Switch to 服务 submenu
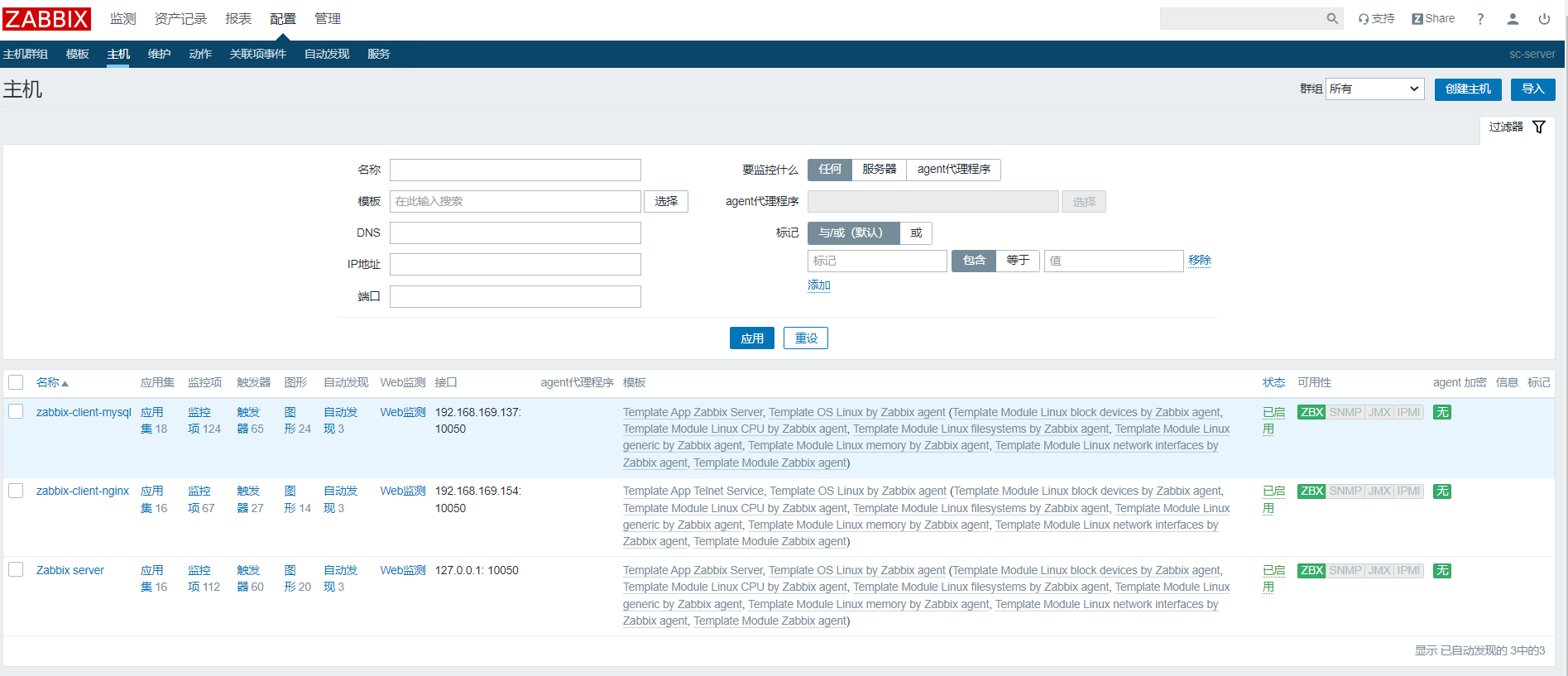 [x=378, y=54]
